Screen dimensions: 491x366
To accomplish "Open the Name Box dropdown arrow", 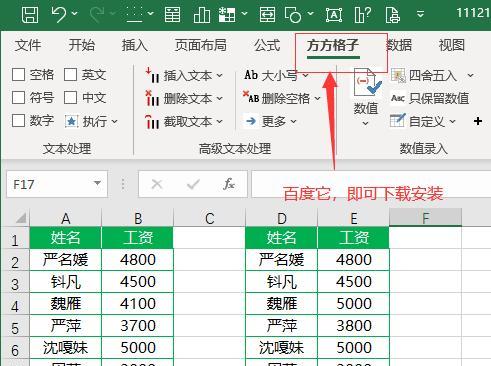I will (98, 184).
